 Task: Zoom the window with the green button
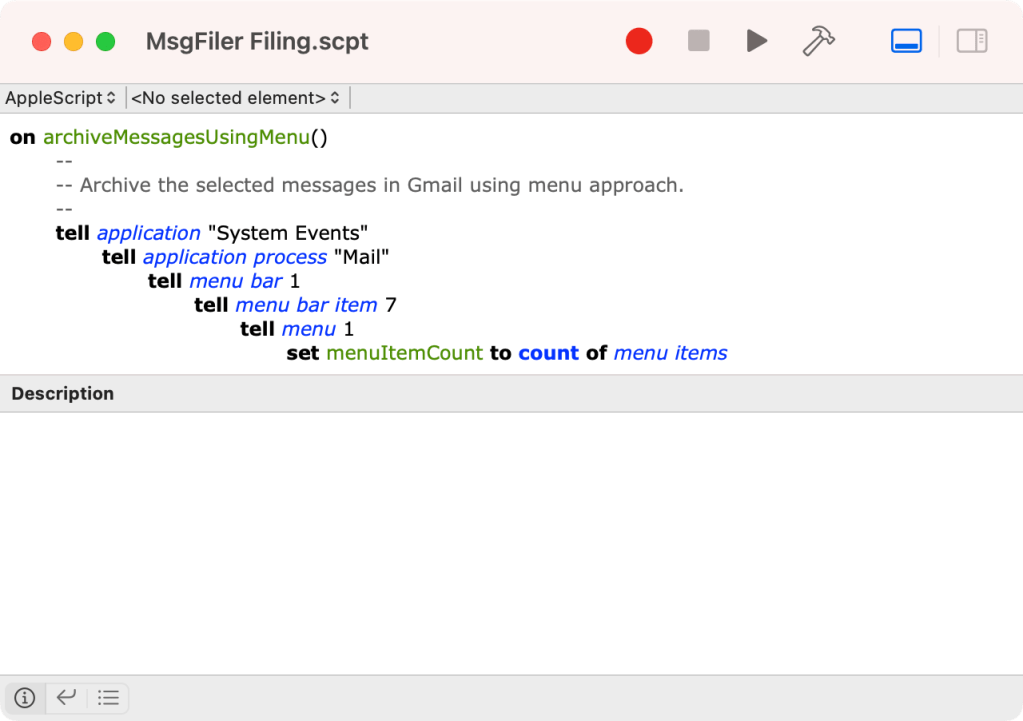point(105,42)
